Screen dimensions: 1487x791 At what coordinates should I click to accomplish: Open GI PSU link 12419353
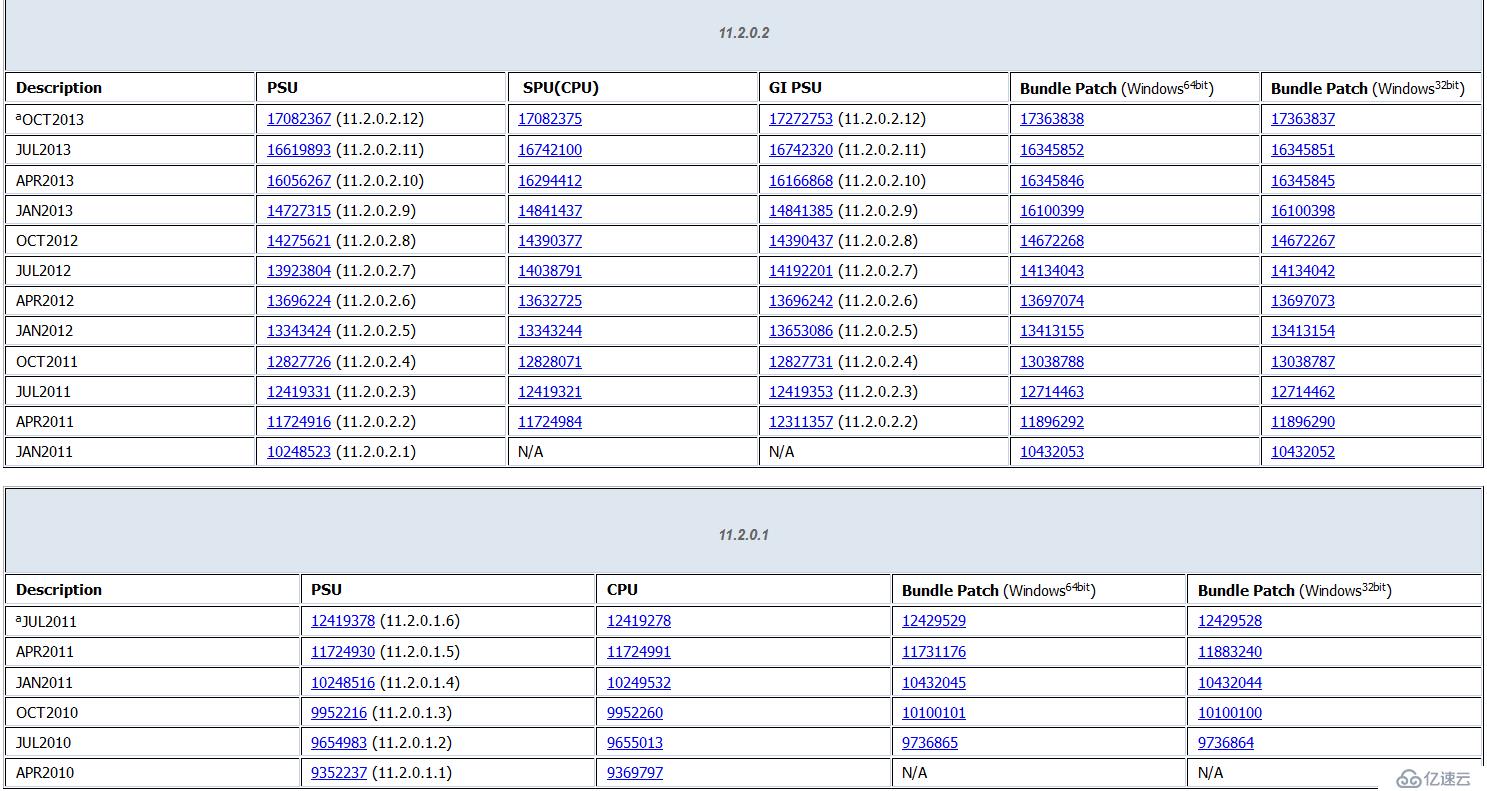pos(801,392)
